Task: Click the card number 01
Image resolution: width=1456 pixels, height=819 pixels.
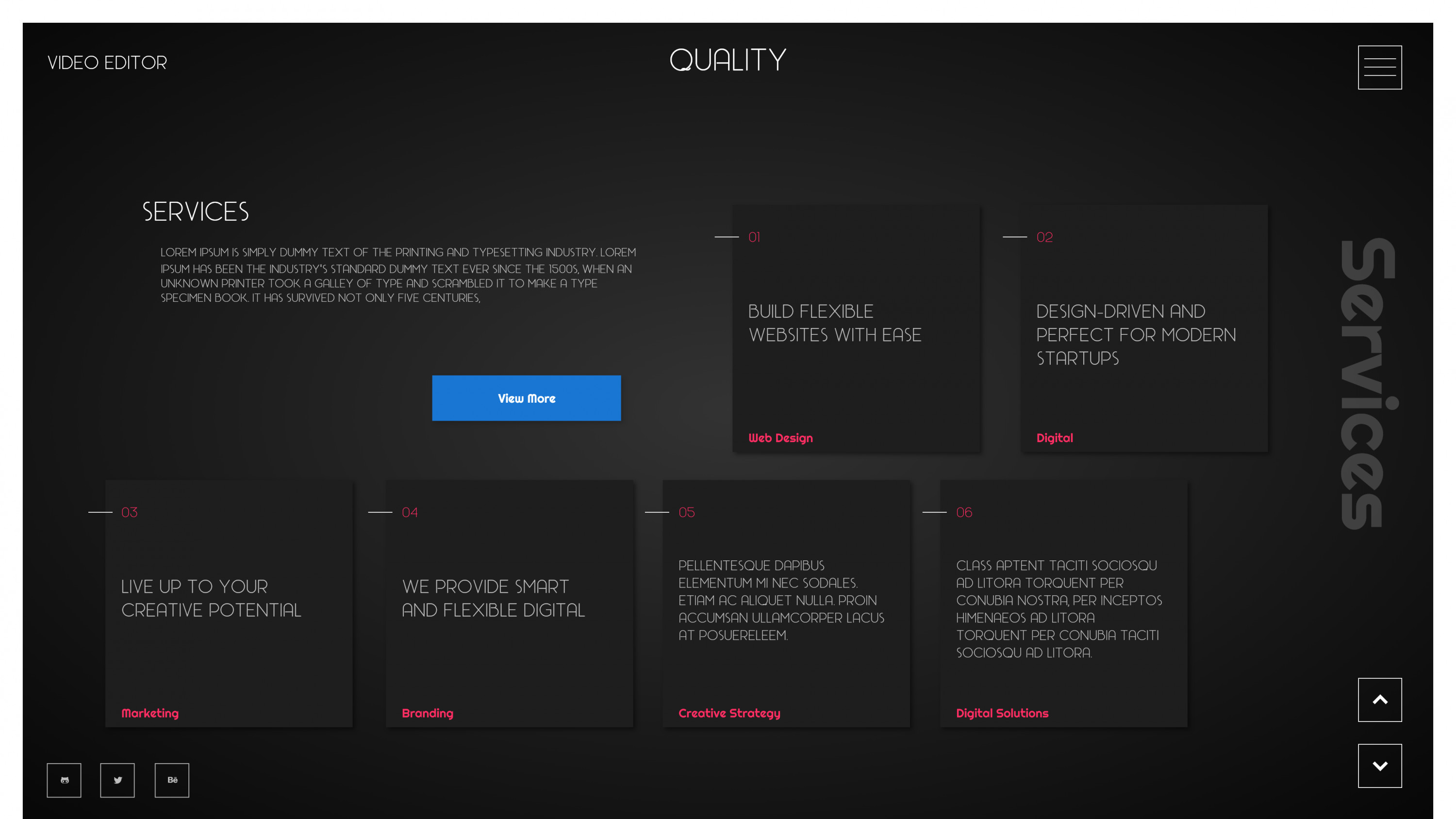Action: 754,237
